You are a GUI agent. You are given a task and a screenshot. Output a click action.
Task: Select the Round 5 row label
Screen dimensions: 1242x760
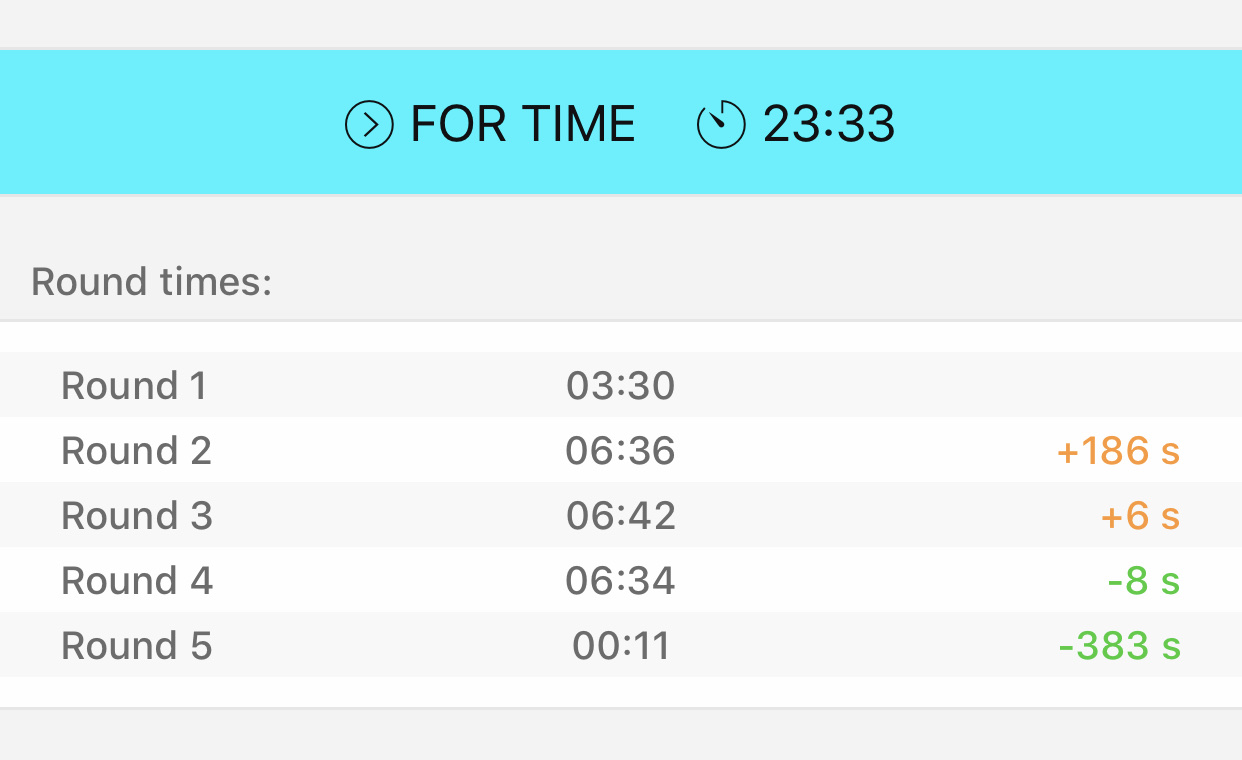click(x=137, y=646)
